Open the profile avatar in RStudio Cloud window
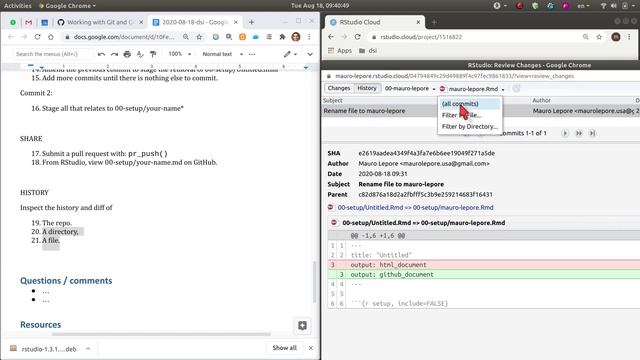The image size is (640, 360). pyautogui.click(x=616, y=37)
